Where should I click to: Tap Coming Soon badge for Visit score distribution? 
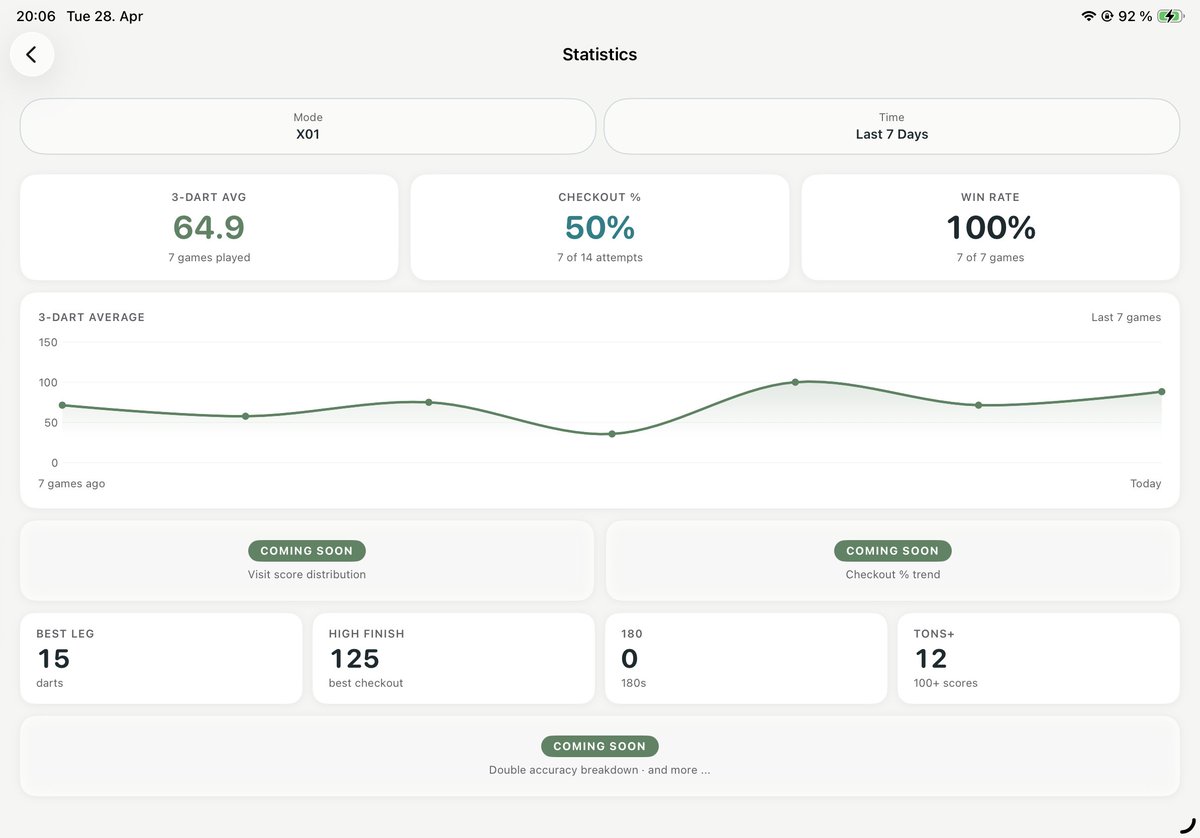coord(307,551)
